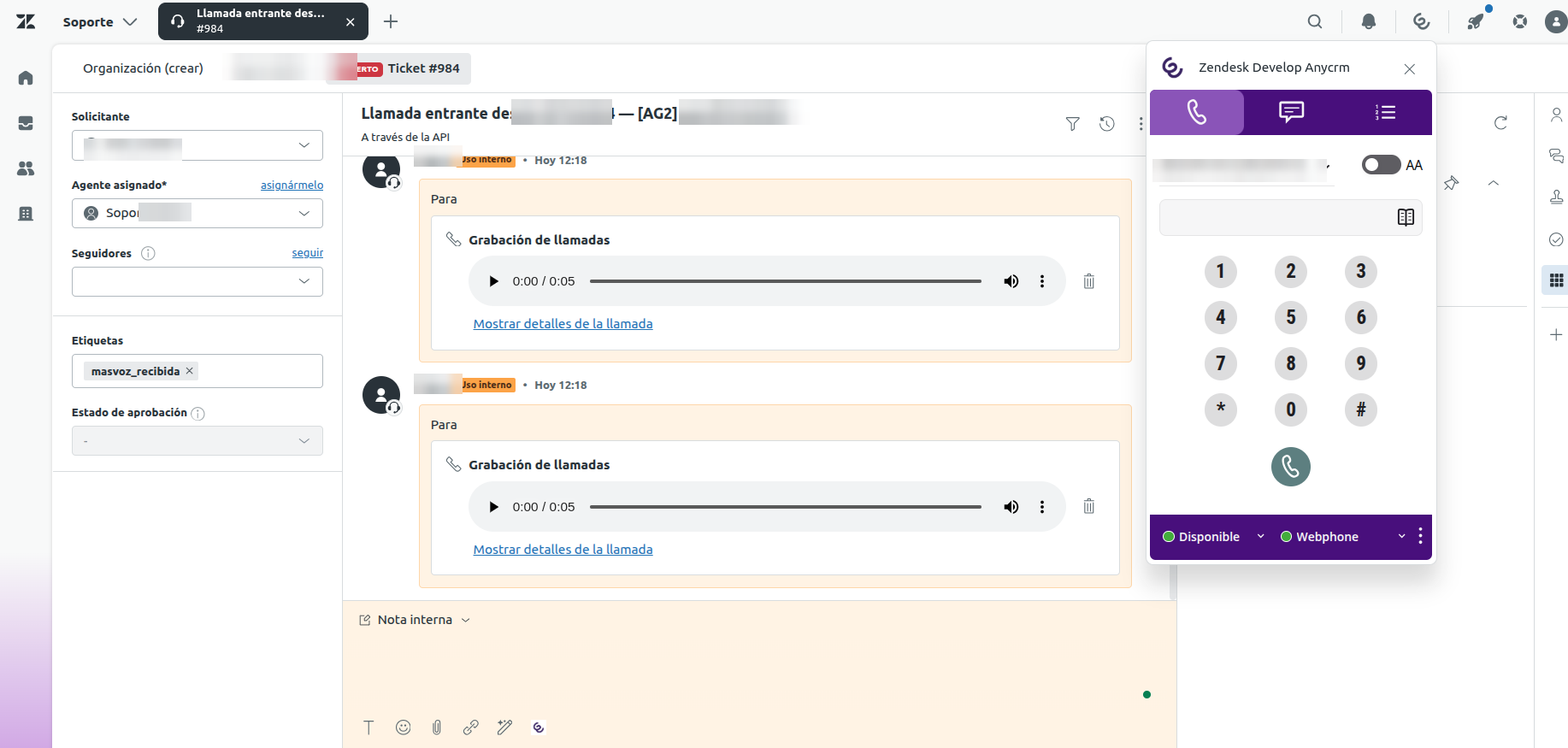This screenshot has width=1568, height=748.
Task: Open first Mostrar detalles de la llamada link
Action: click(563, 324)
